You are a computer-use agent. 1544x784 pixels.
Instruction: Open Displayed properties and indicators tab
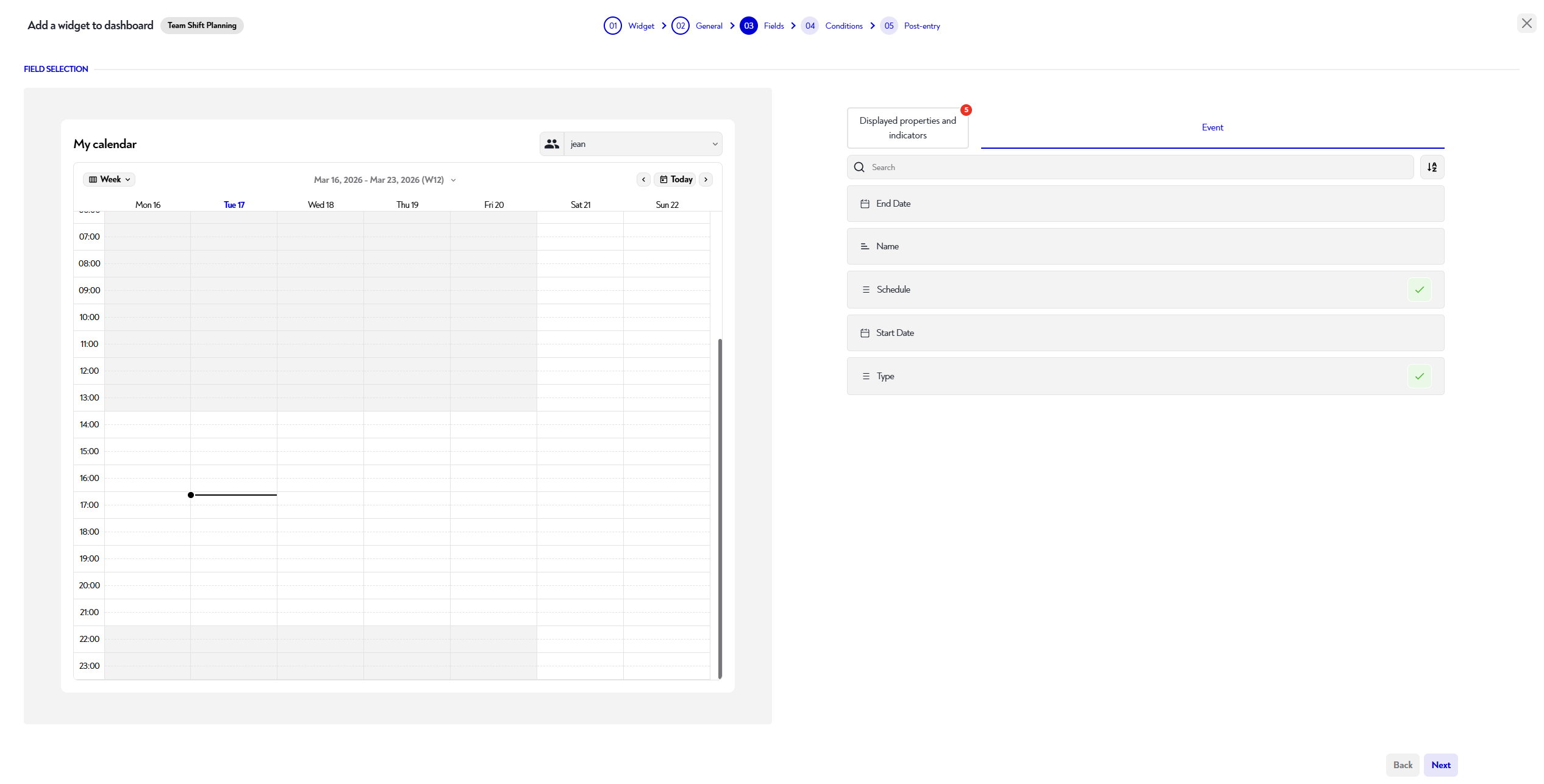[x=907, y=127]
